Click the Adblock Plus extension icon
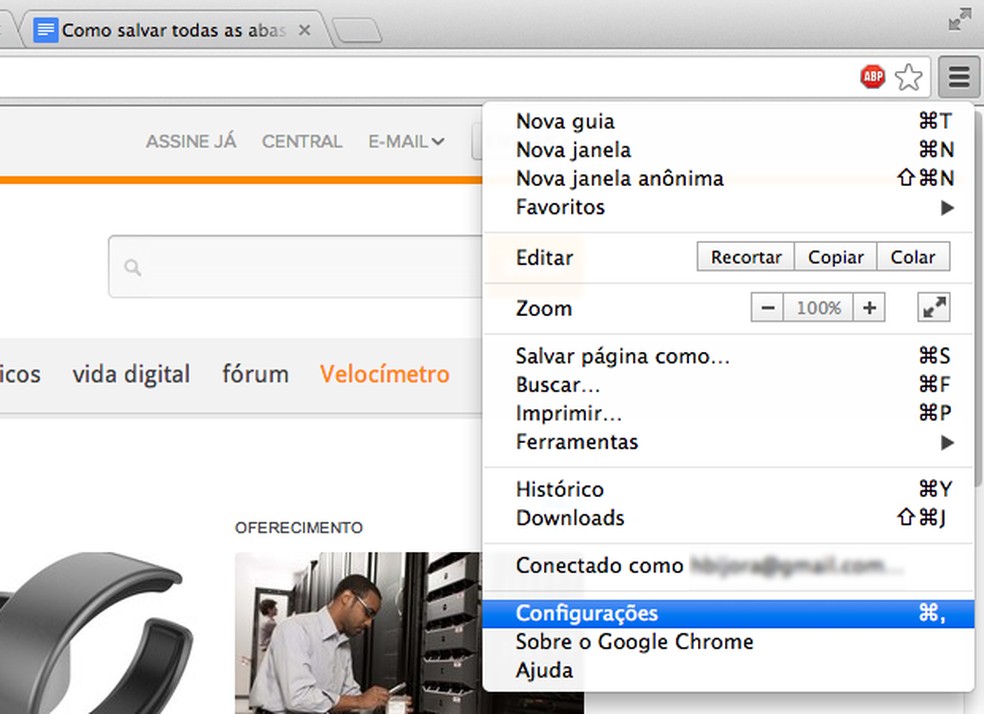The image size is (984, 714). point(872,75)
